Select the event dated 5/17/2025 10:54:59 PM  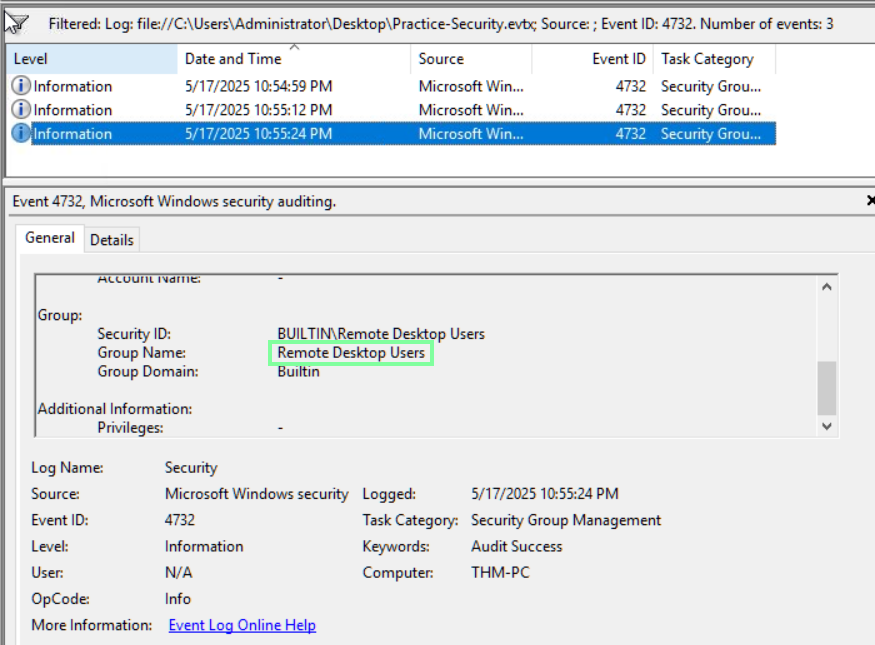coord(258,86)
